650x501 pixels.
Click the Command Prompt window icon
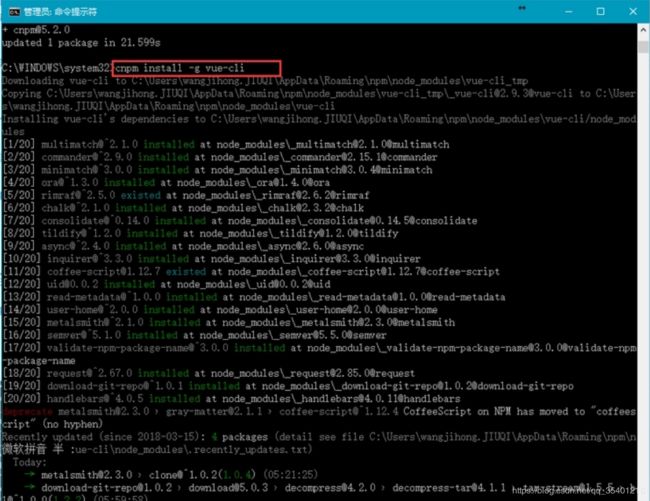click(x=15, y=12)
